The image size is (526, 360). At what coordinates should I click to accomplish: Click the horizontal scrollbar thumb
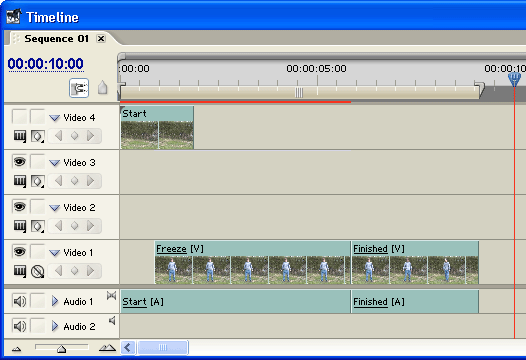pos(163,347)
